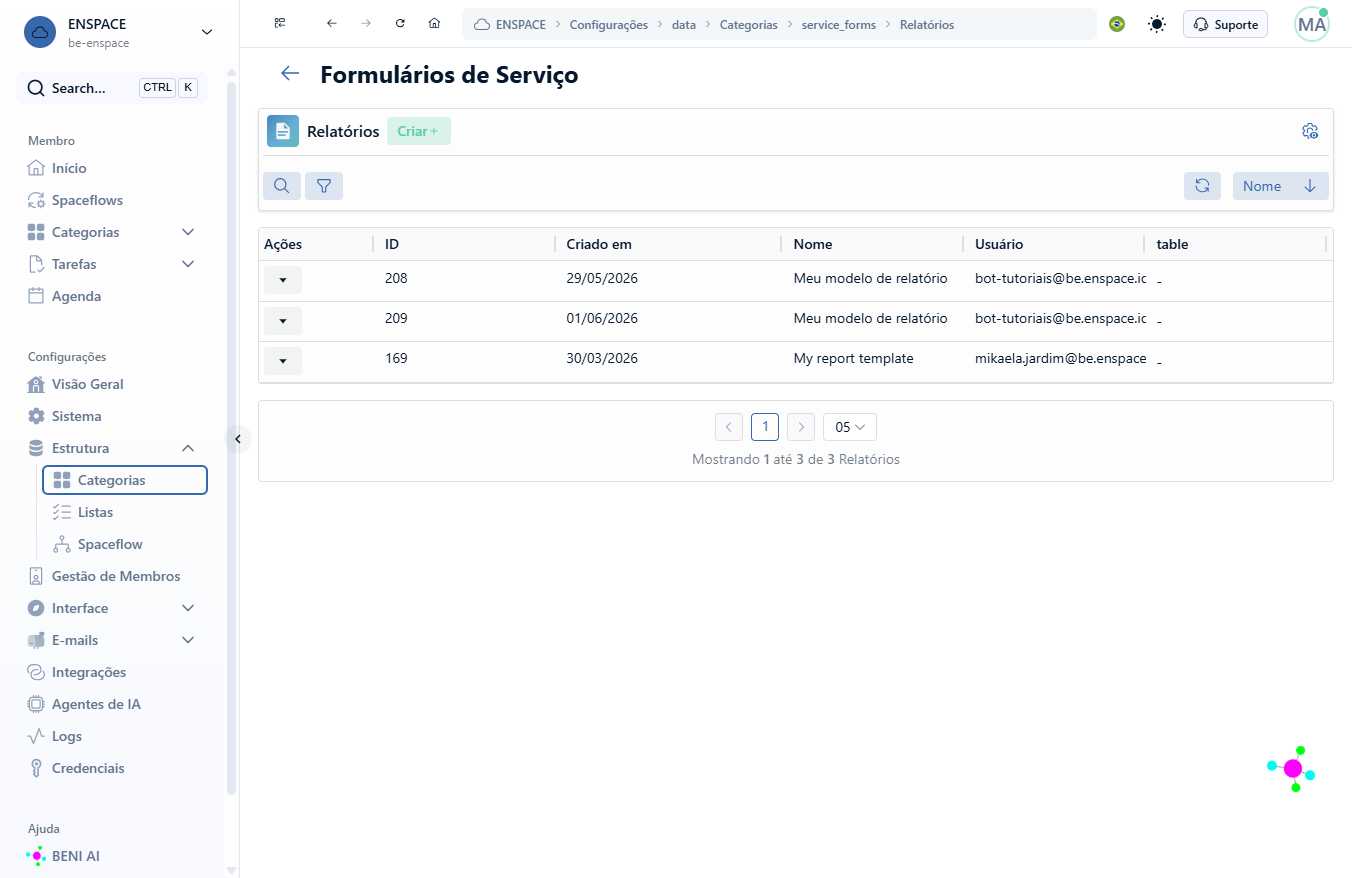Click the service_forms breadcrumb
Viewport: 1352px width, 878px height.
pos(838,24)
